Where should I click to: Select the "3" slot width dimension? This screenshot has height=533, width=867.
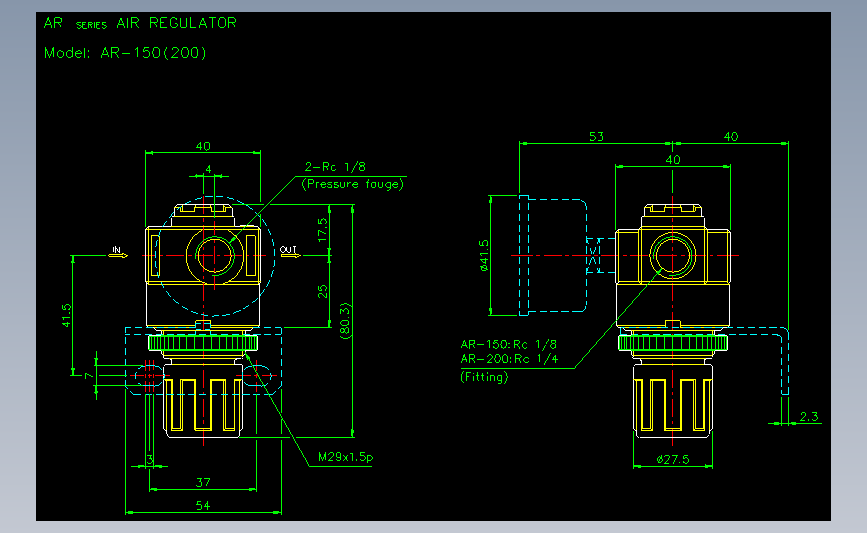150,459
